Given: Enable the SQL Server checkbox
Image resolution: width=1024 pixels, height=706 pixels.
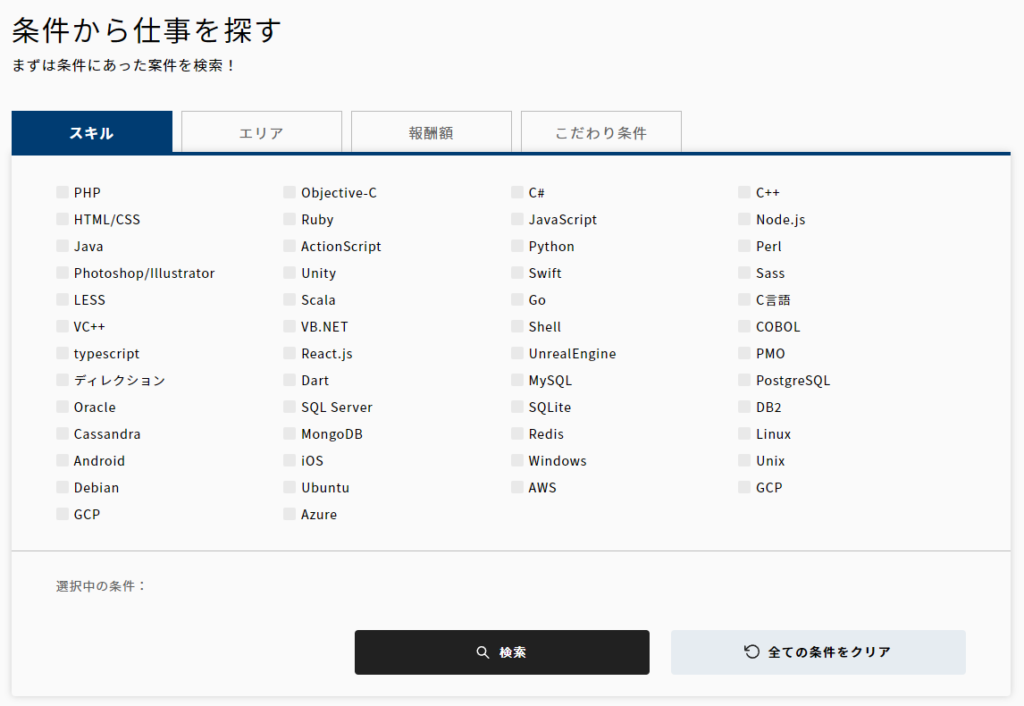Looking at the screenshot, I should [x=289, y=406].
